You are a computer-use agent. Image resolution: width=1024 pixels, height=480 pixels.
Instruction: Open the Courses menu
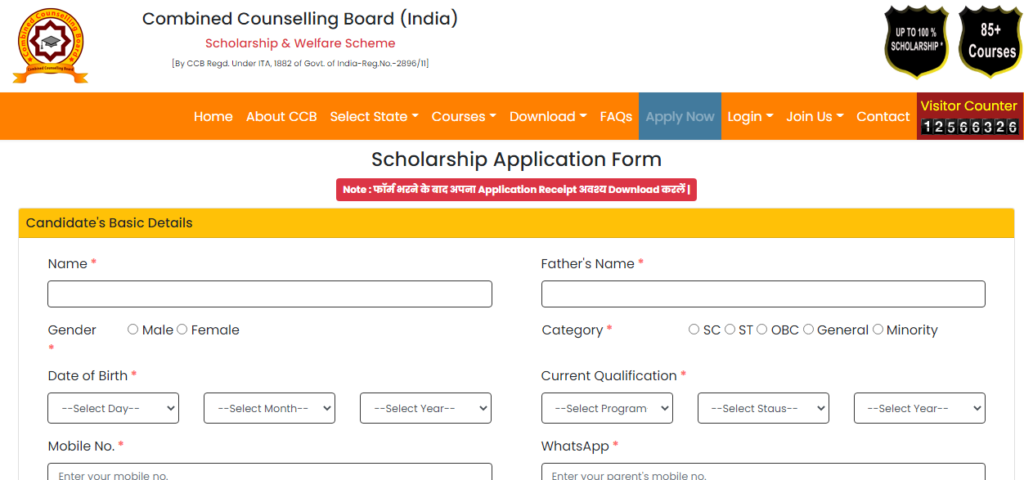[x=464, y=116]
